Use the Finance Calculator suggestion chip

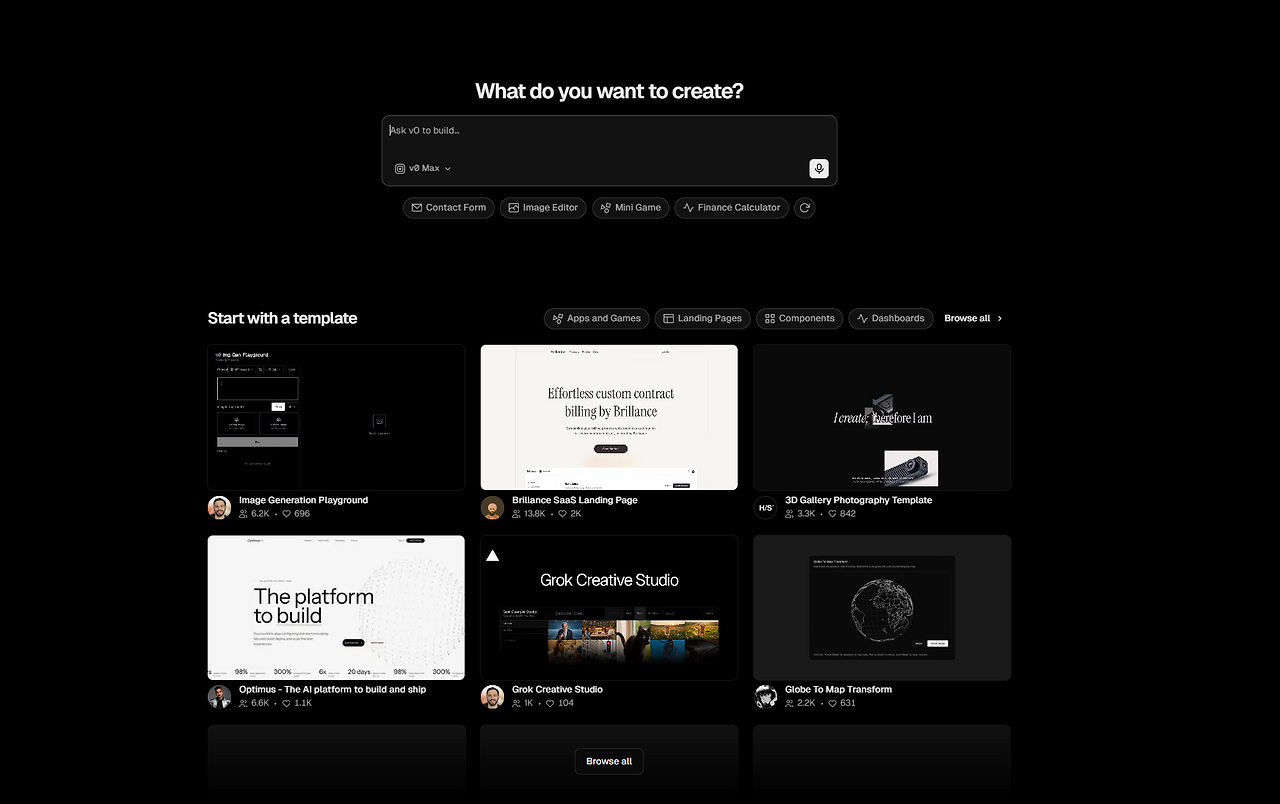point(732,208)
